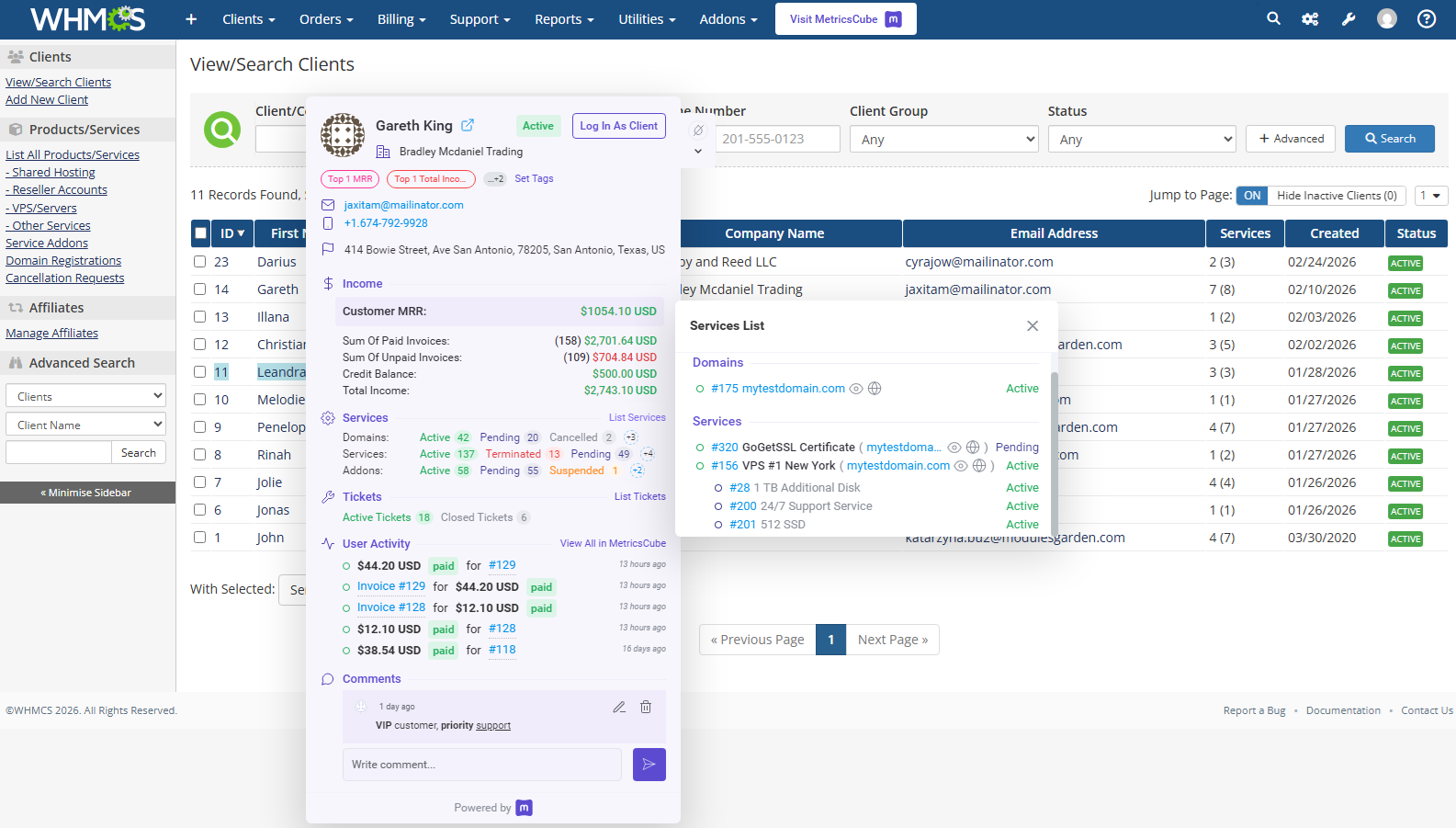Open the Client Group dropdown

[943, 140]
